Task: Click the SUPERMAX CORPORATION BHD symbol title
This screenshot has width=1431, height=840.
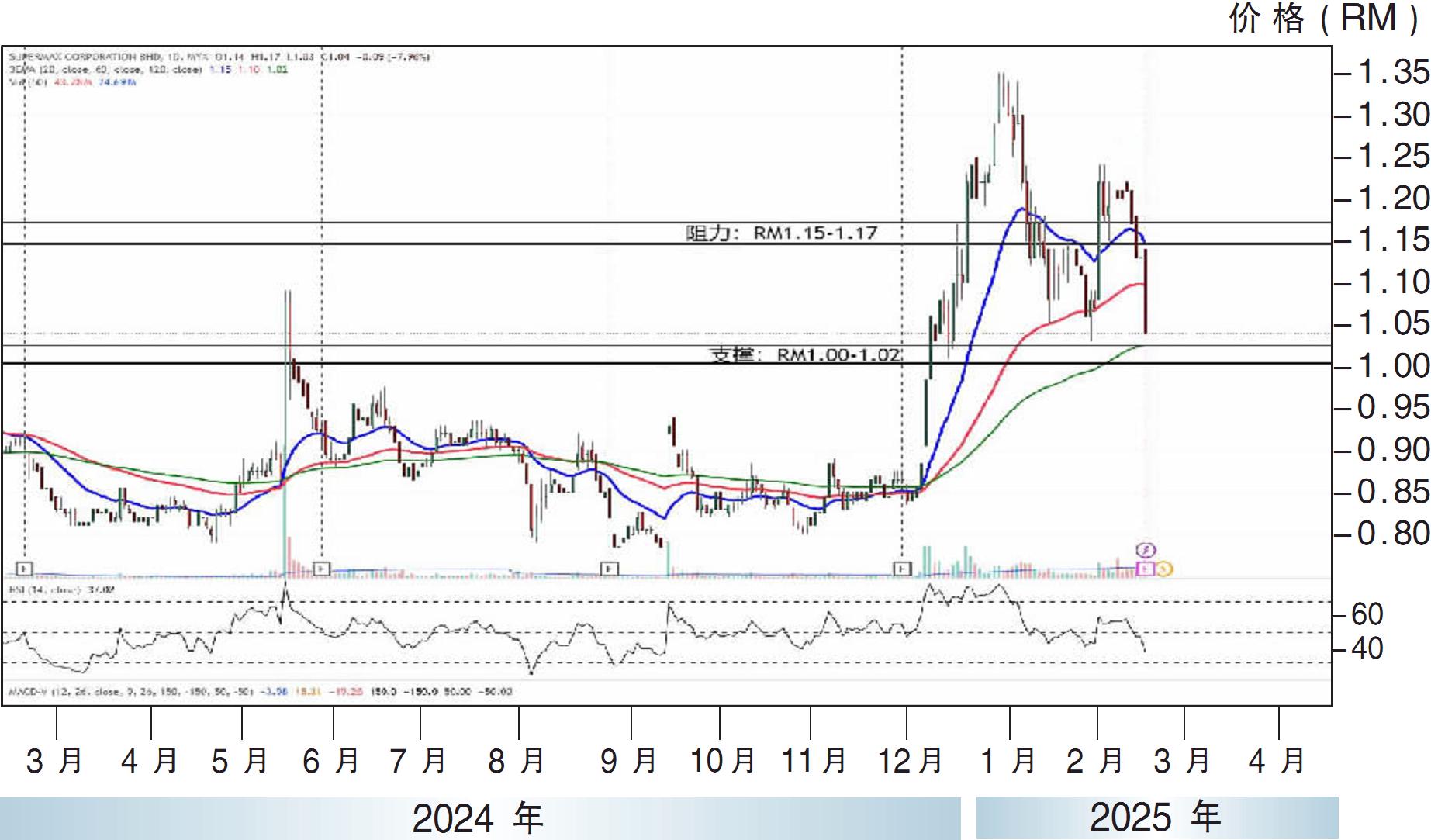Action: [84, 57]
